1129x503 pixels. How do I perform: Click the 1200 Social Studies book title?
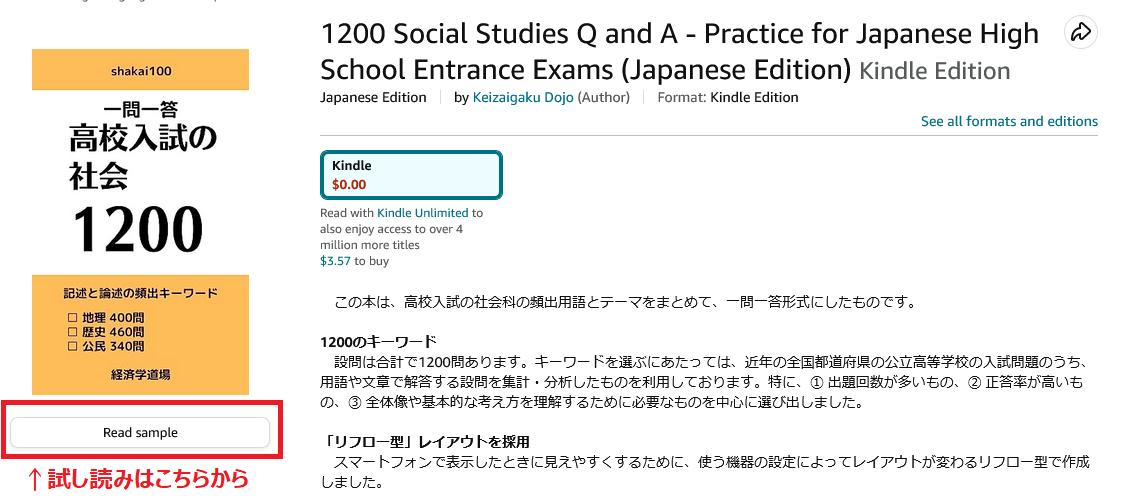(679, 52)
